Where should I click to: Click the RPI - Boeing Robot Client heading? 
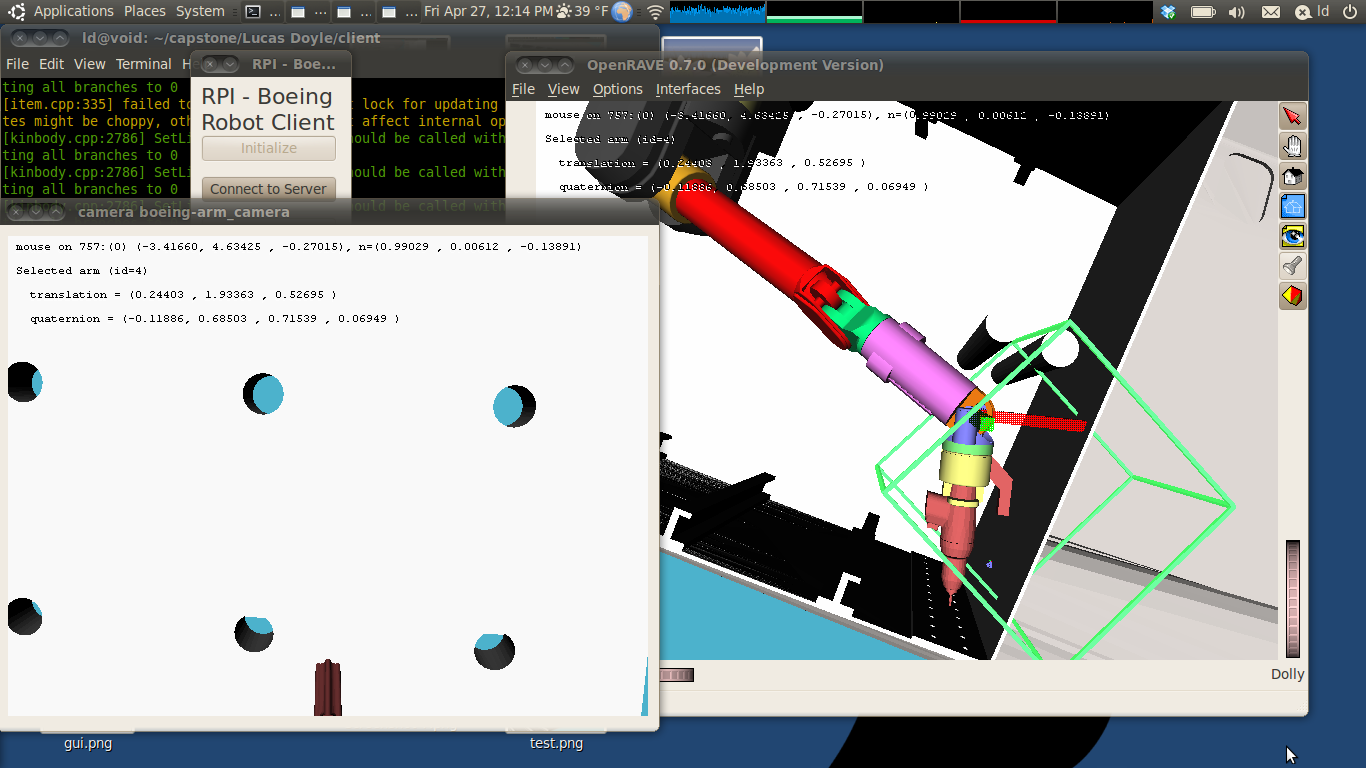(267, 109)
